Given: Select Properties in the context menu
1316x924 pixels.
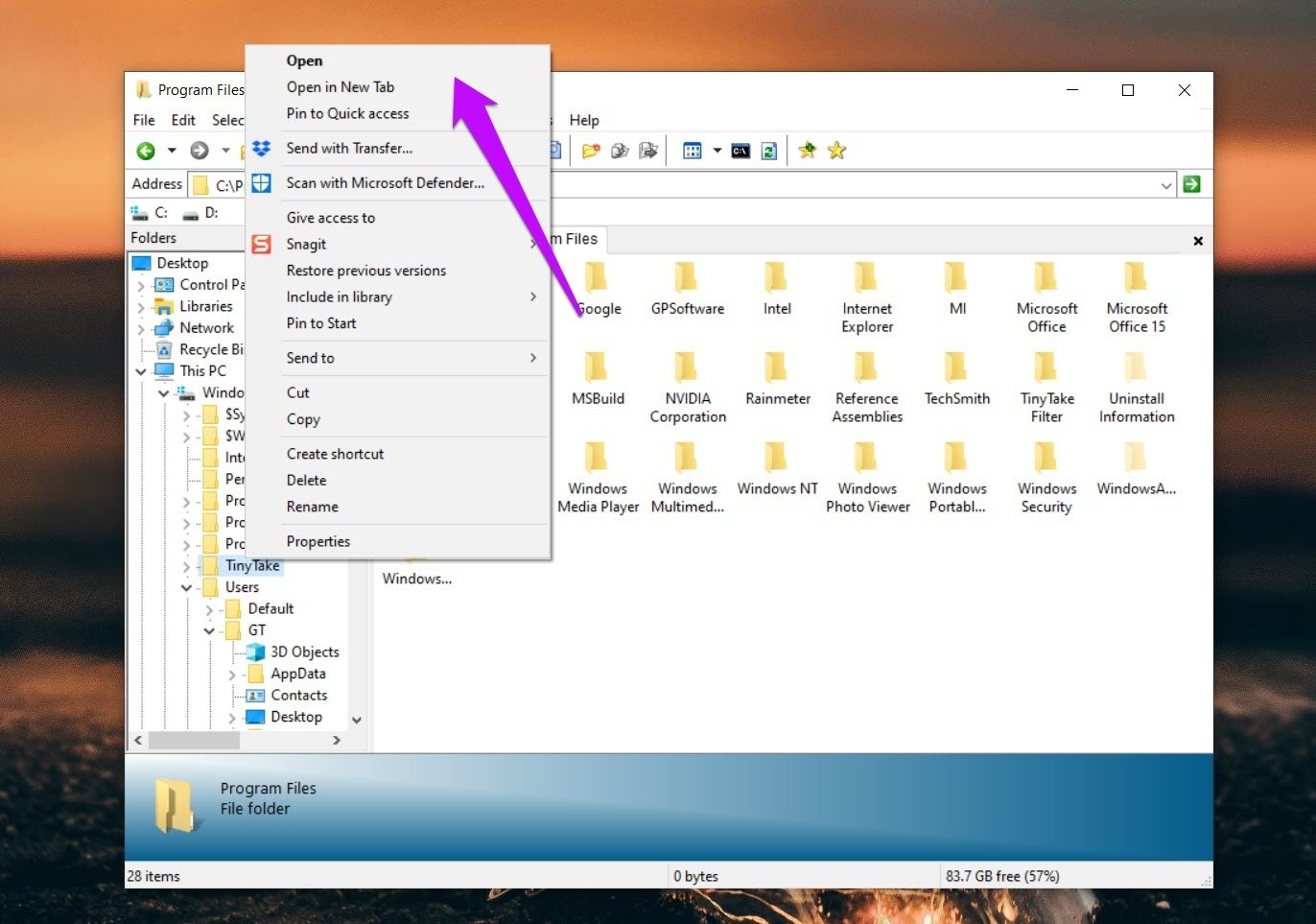Looking at the screenshot, I should (x=318, y=542).
